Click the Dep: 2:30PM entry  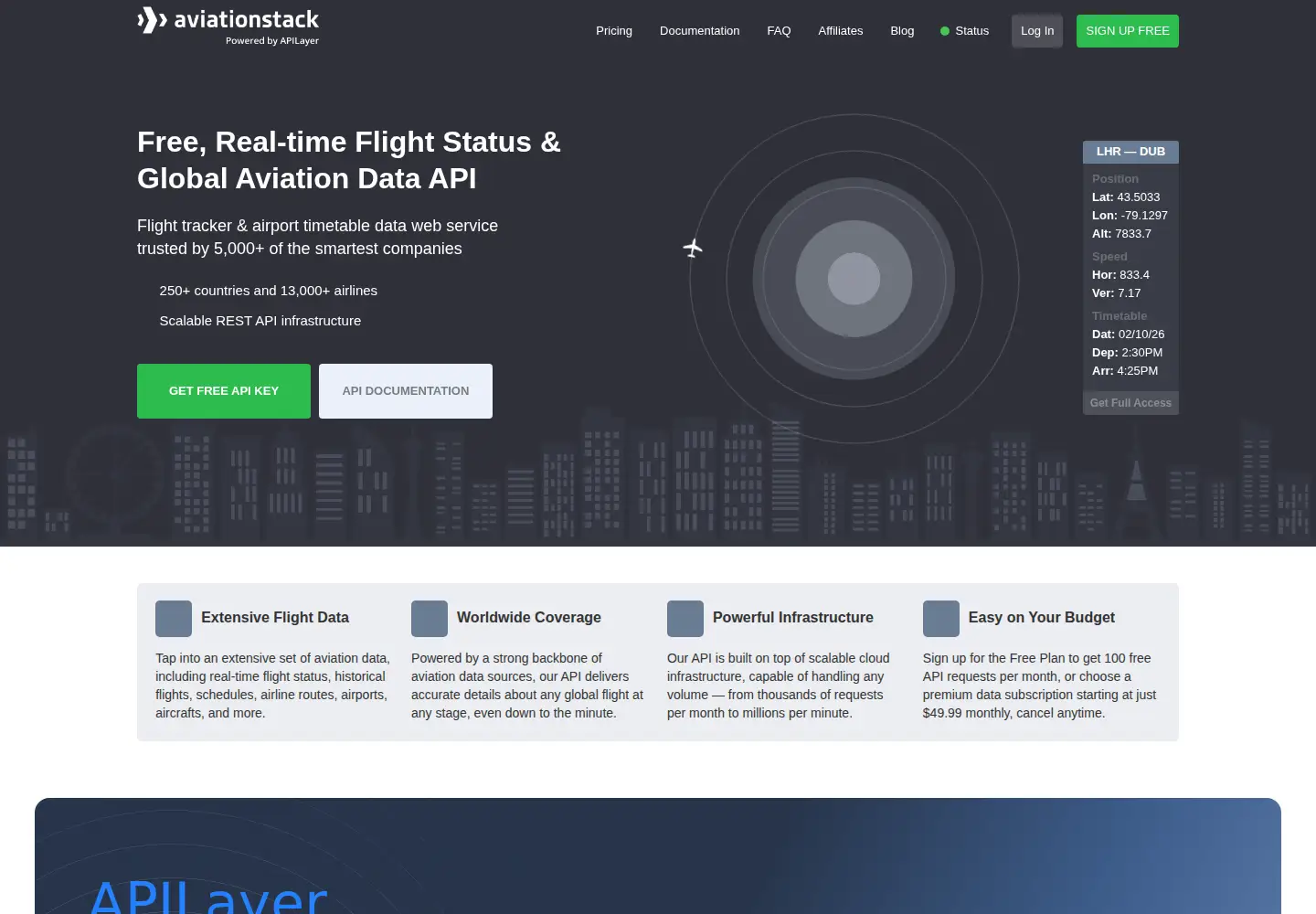click(1128, 353)
